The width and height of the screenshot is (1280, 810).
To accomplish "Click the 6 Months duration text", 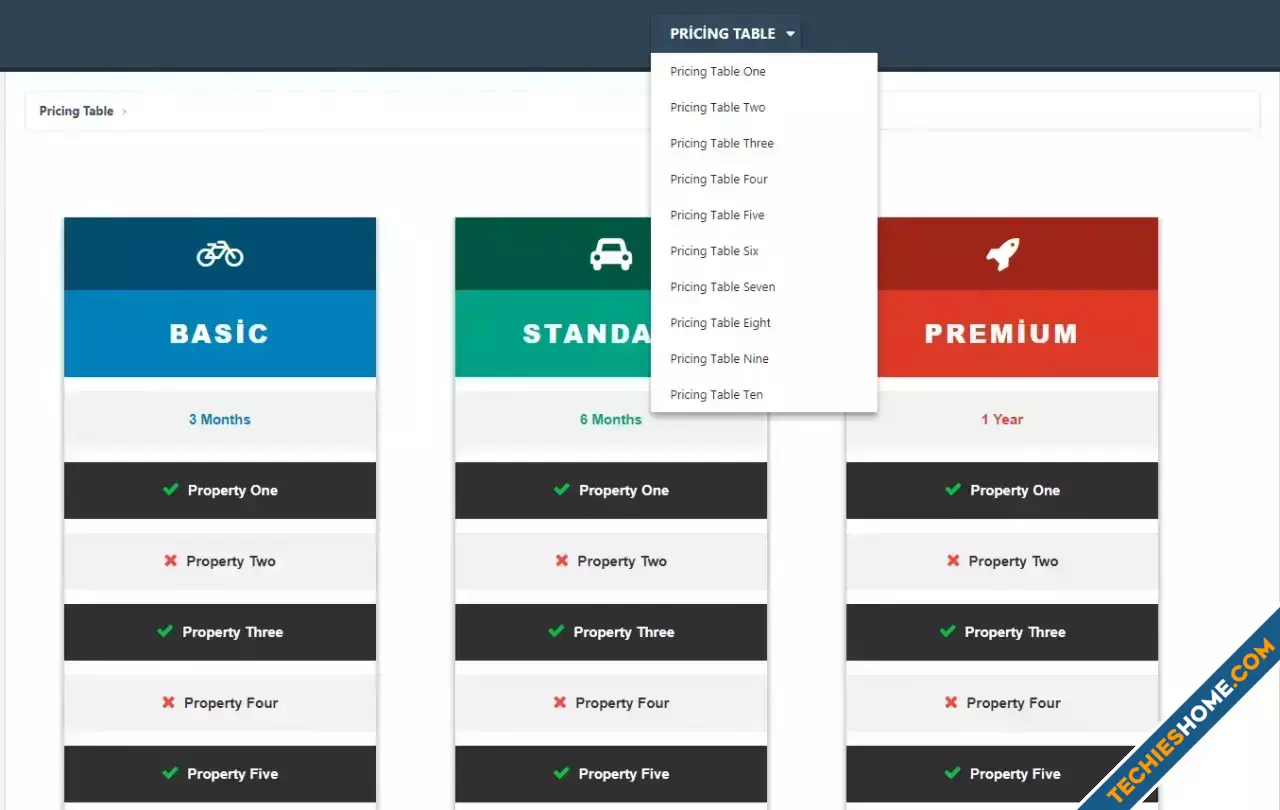I will pos(611,419).
